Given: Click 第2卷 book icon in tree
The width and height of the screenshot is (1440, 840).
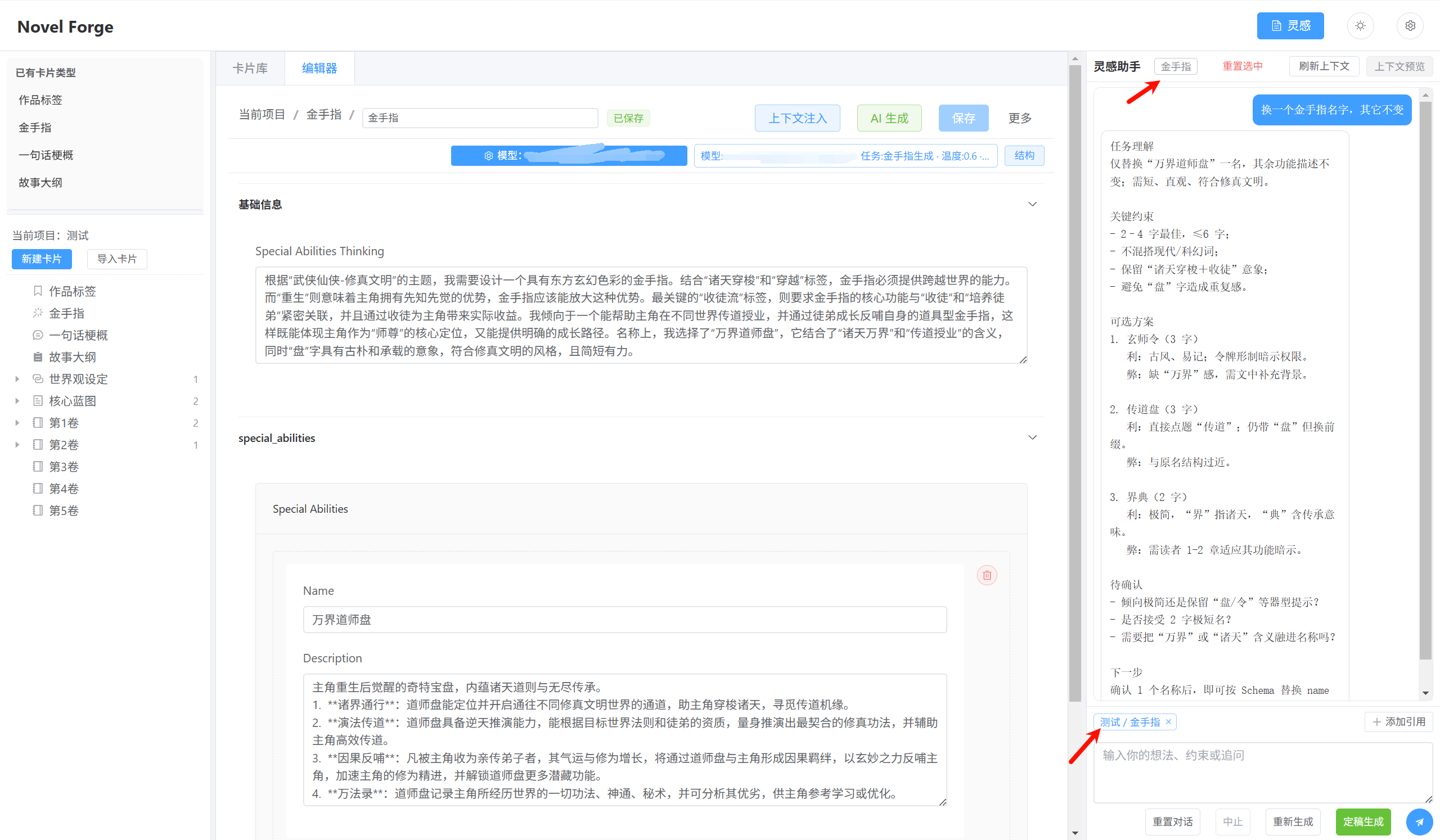Looking at the screenshot, I should tap(38, 445).
